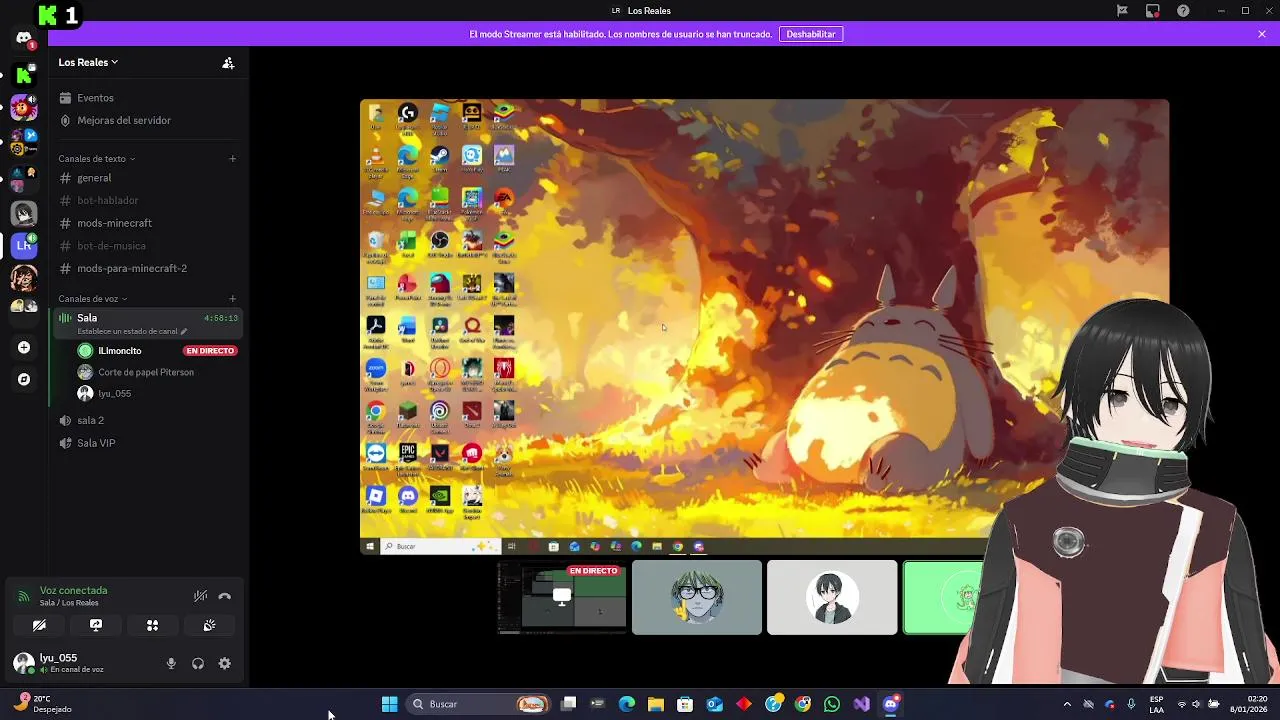This screenshot has width=1280, height=720.
Task: Switch ESP LAA input language
Action: 1156,704
